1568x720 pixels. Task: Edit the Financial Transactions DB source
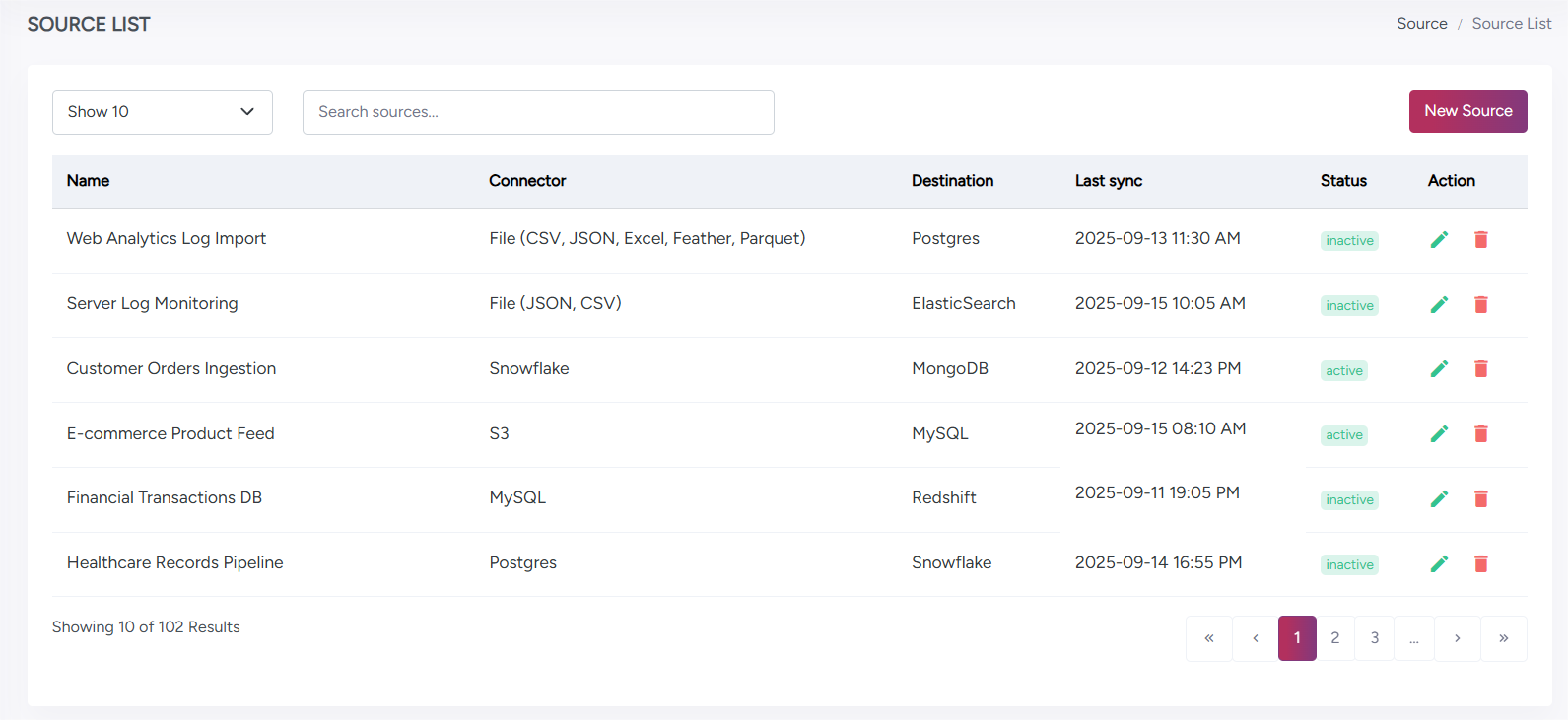point(1439,499)
